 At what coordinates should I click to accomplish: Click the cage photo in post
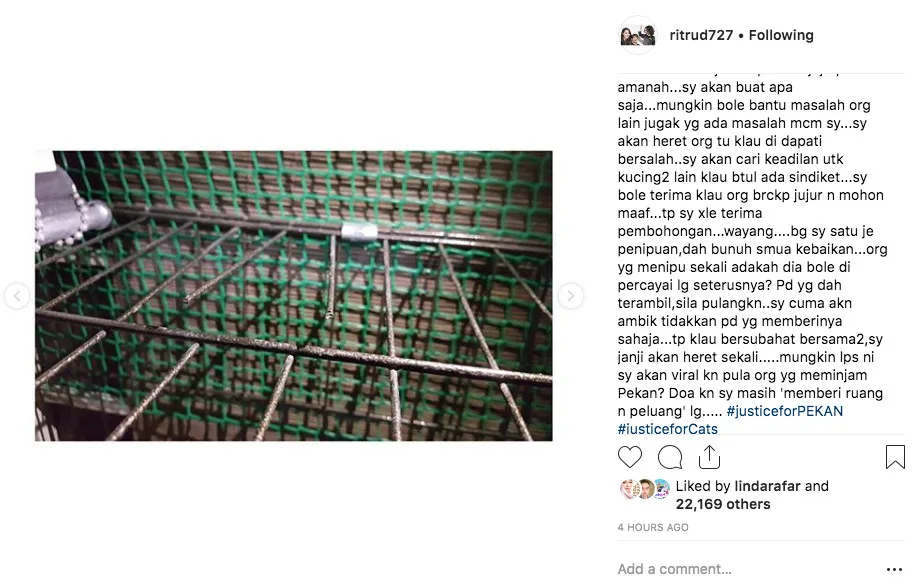(x=293, y=296)
